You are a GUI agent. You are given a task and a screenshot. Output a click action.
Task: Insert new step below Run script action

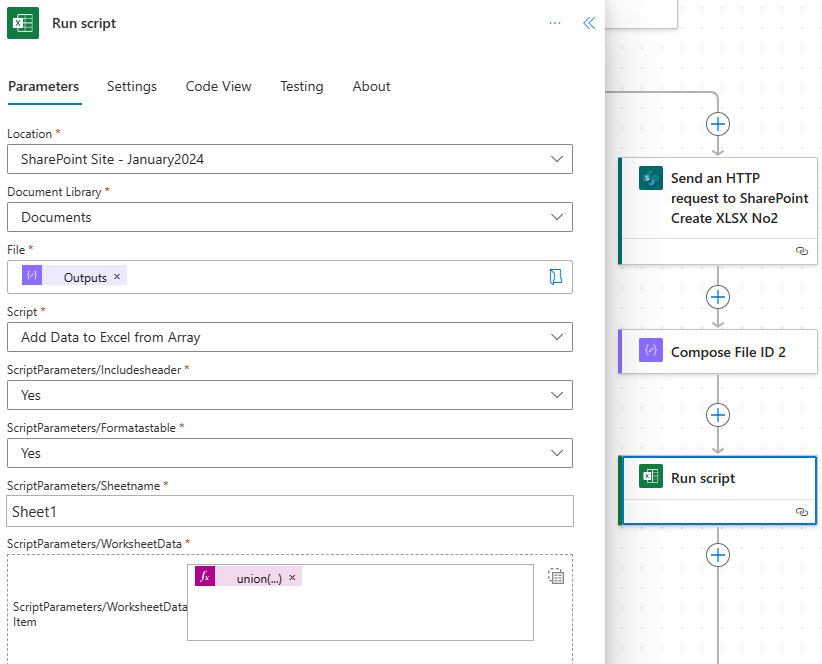(718, 555)
